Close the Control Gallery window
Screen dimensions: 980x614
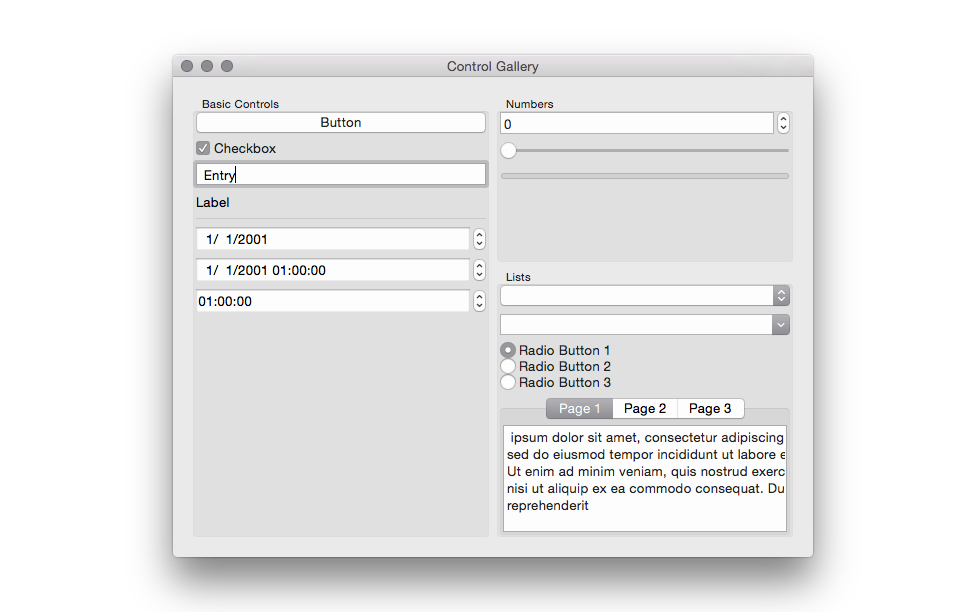(187, 66)
